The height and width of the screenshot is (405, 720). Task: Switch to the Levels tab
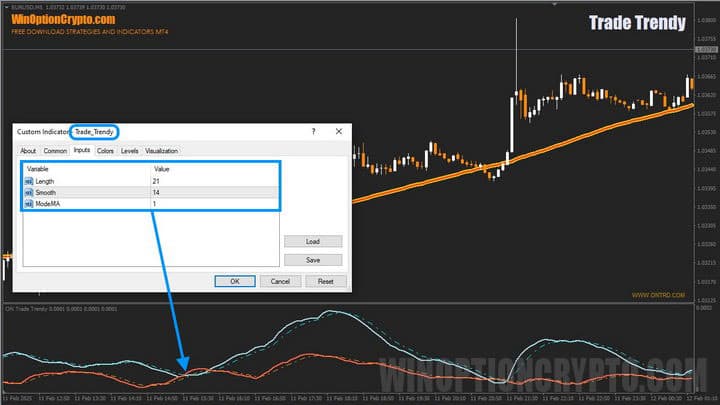pyautogui.click(x=129, y=151)
